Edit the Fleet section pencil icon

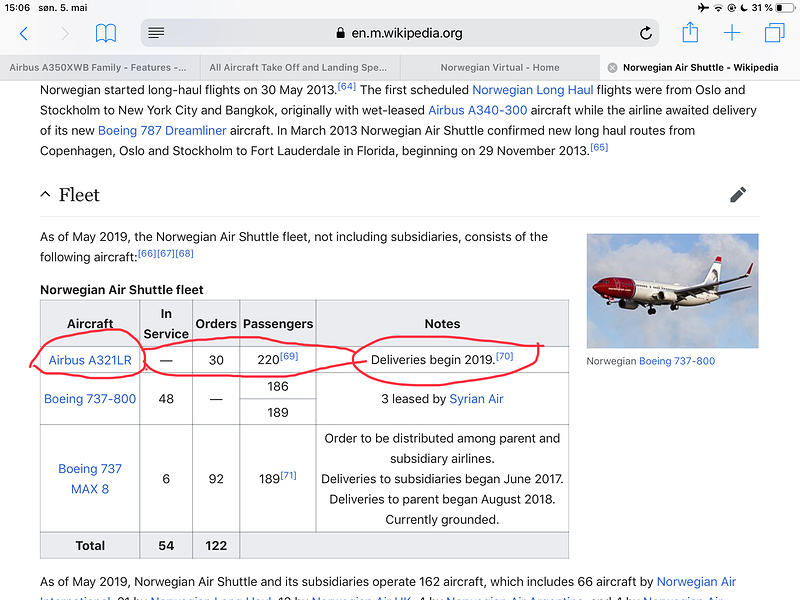738,194
